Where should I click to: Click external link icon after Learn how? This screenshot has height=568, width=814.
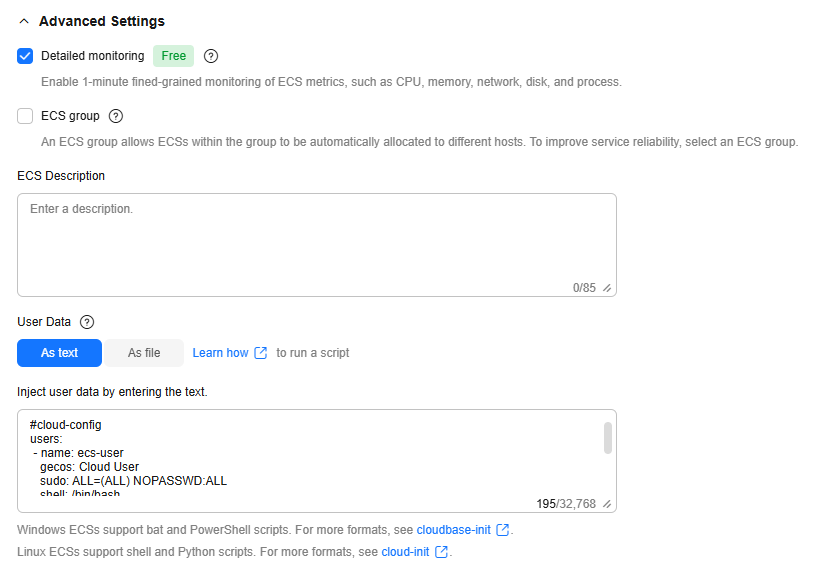pyautogui.click(x=261, y=353)
